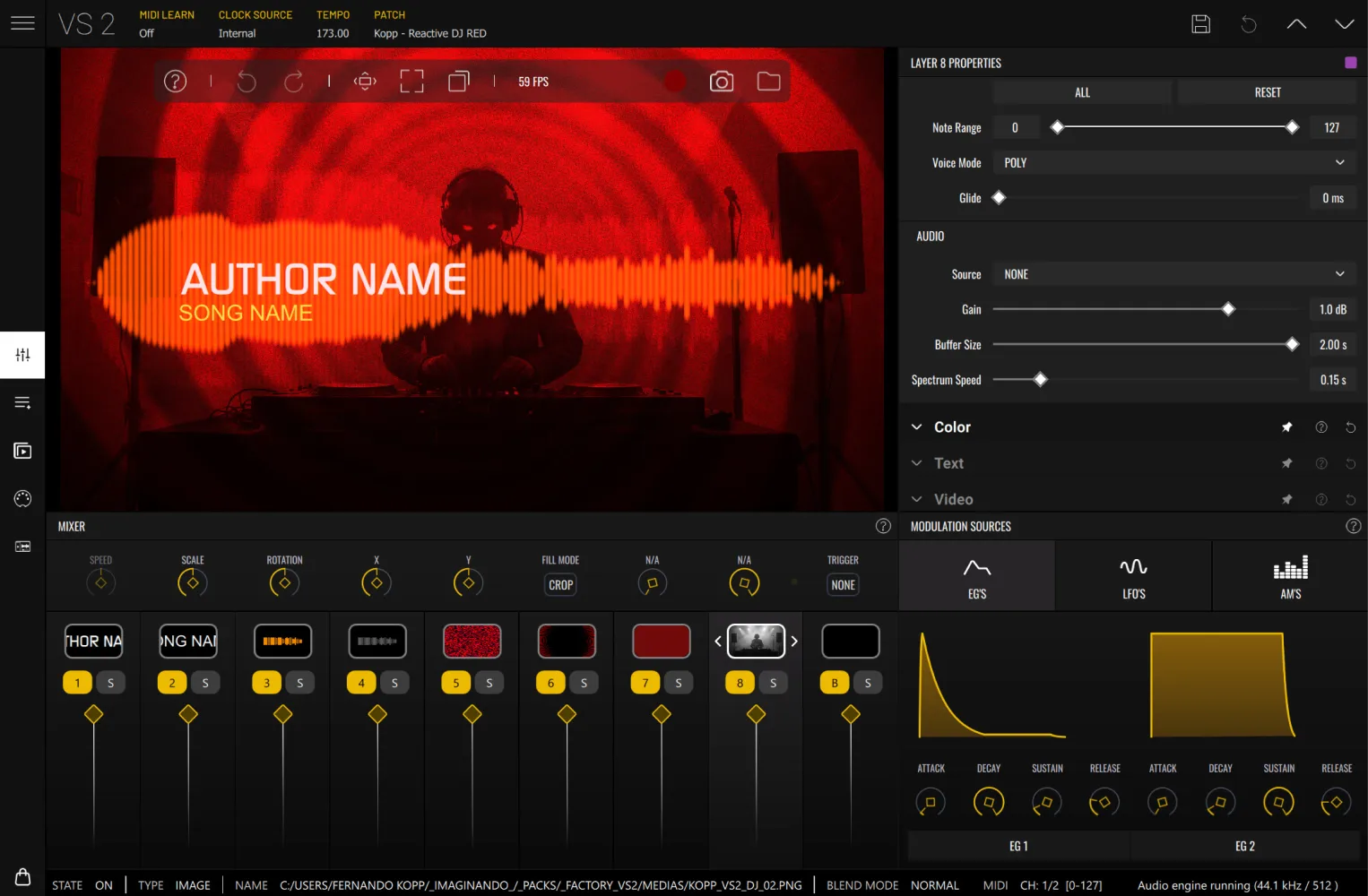The width and height of the screenshot is (1368, 896).
Task: Open the MIDI settings panel from sidebar
Action: click(x=22, y=498)
